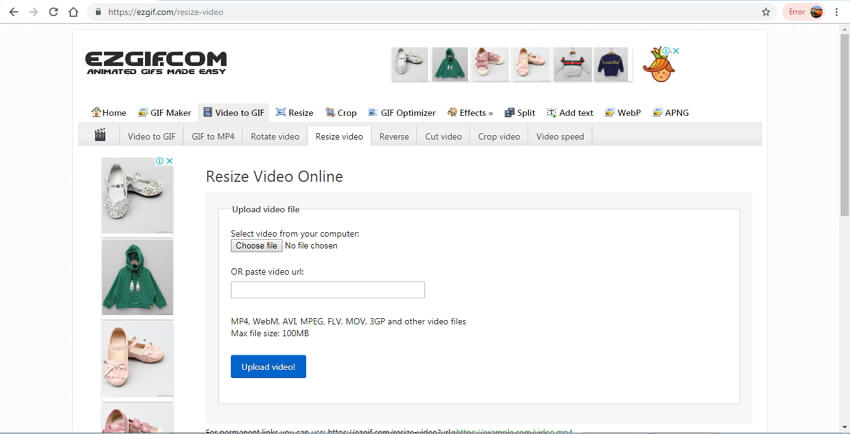Open the green hoodie sidebar ad image

(137, 277)
